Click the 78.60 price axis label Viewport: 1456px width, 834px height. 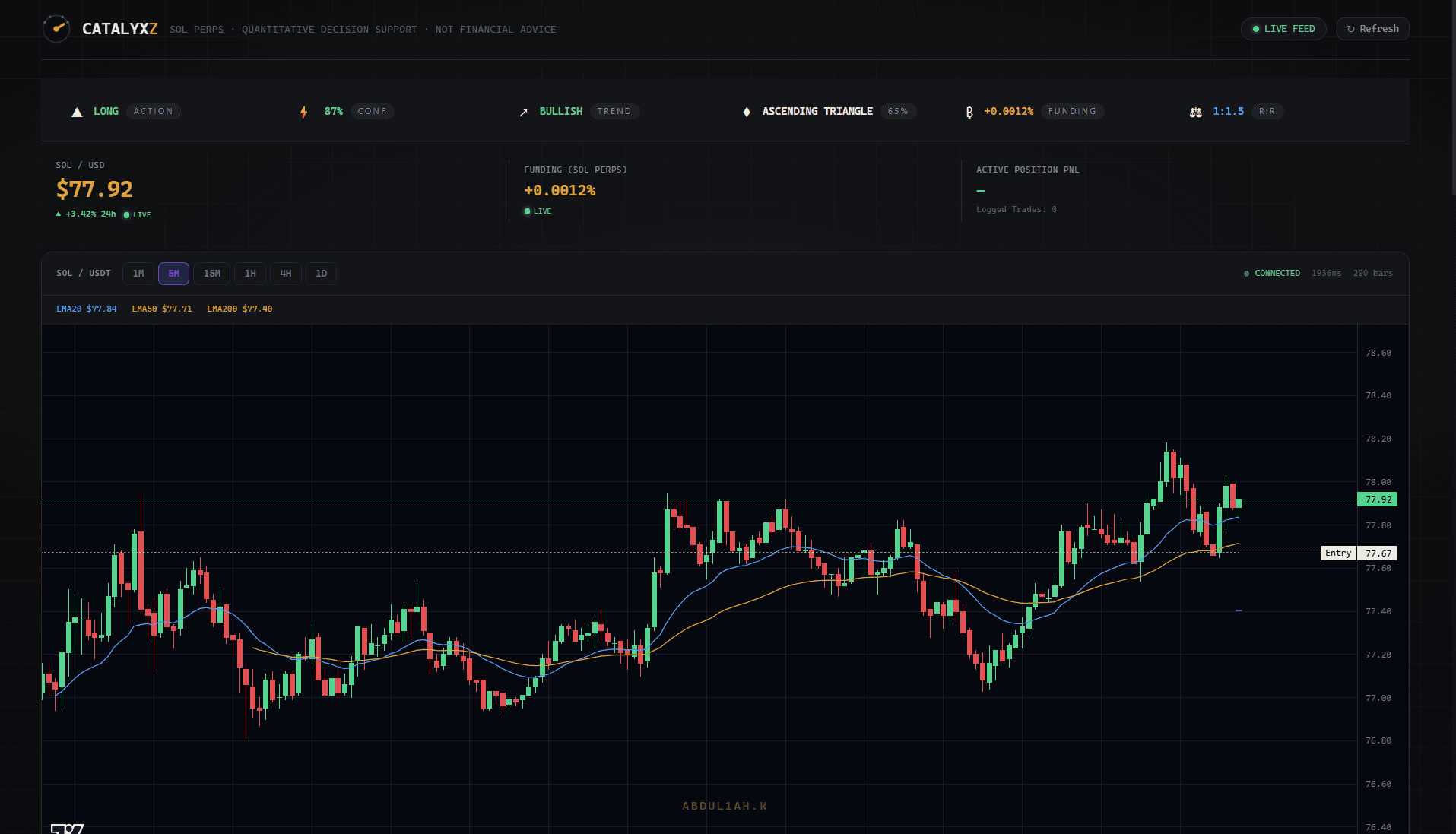[1378, 354]
